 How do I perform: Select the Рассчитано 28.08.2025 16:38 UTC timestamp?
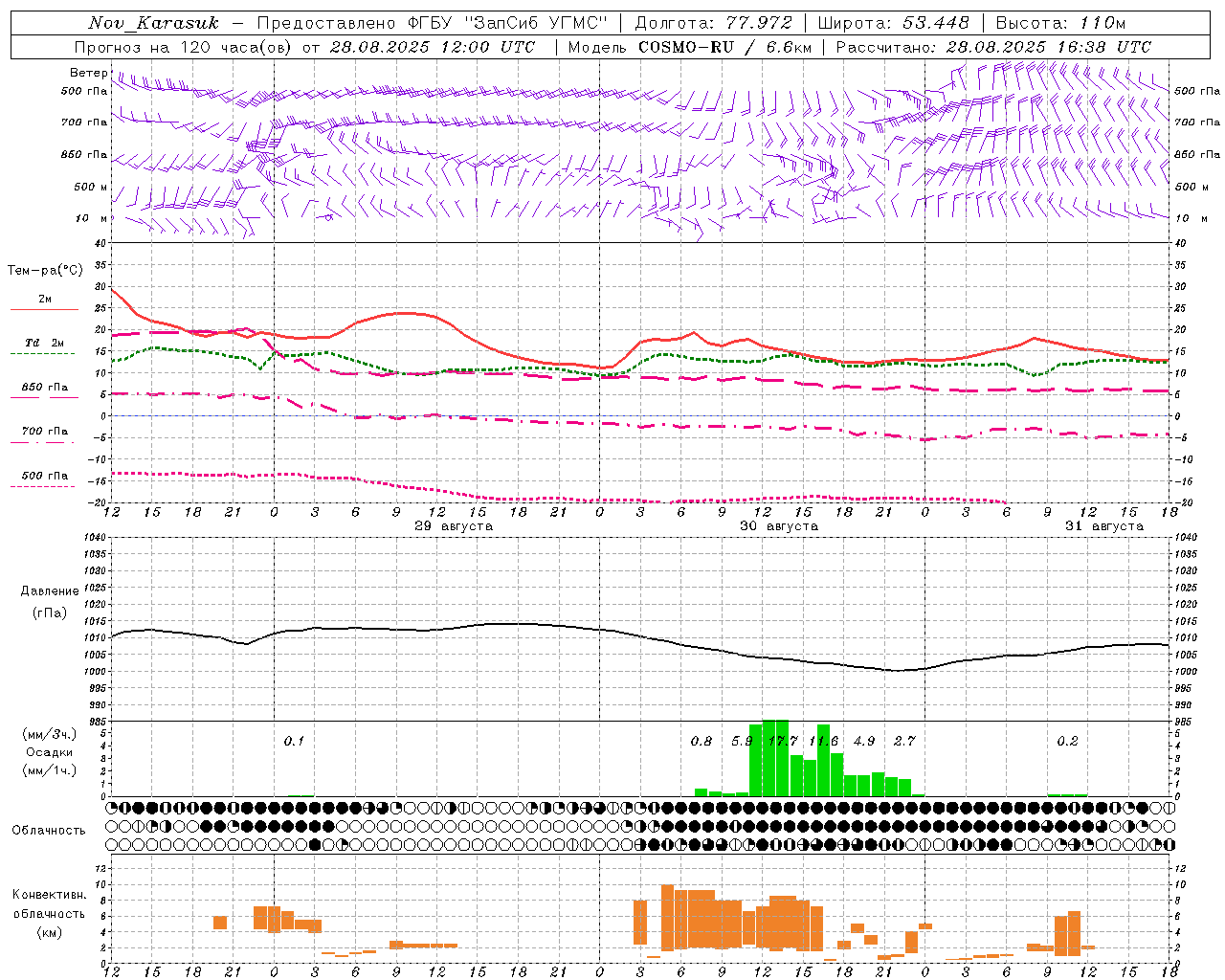(993, 47)
